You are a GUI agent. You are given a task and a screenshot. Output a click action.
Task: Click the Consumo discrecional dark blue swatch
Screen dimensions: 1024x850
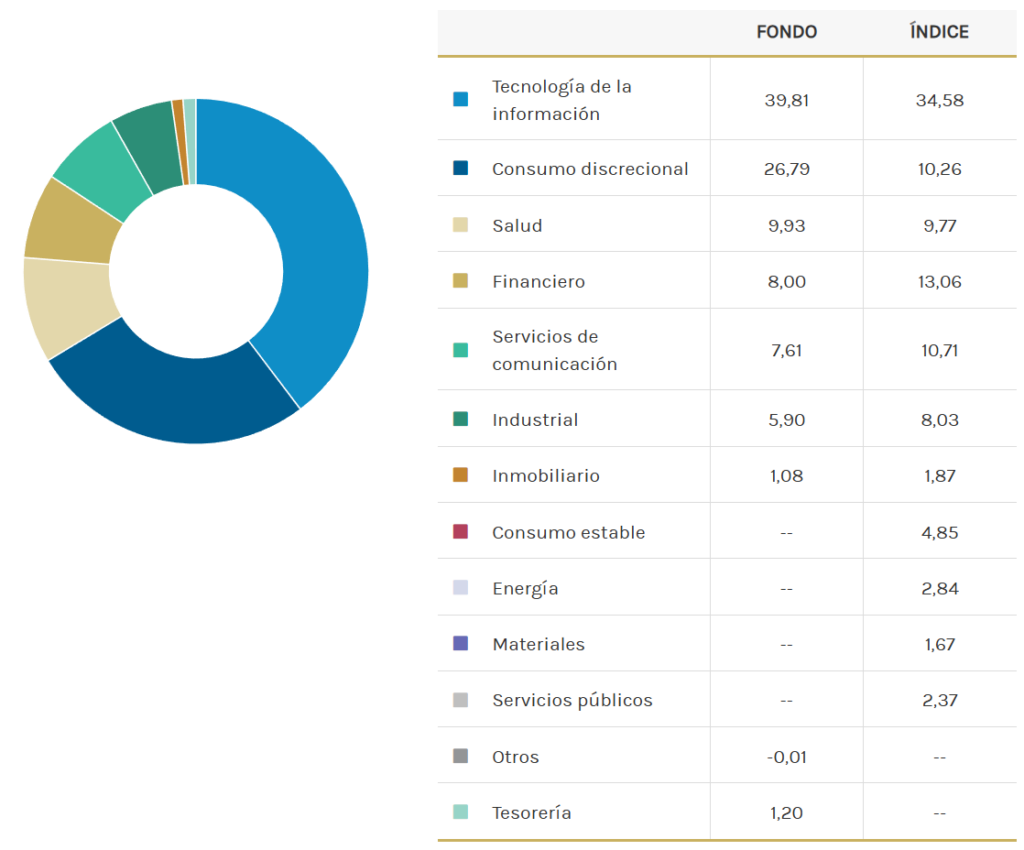(x=460, y=168)
